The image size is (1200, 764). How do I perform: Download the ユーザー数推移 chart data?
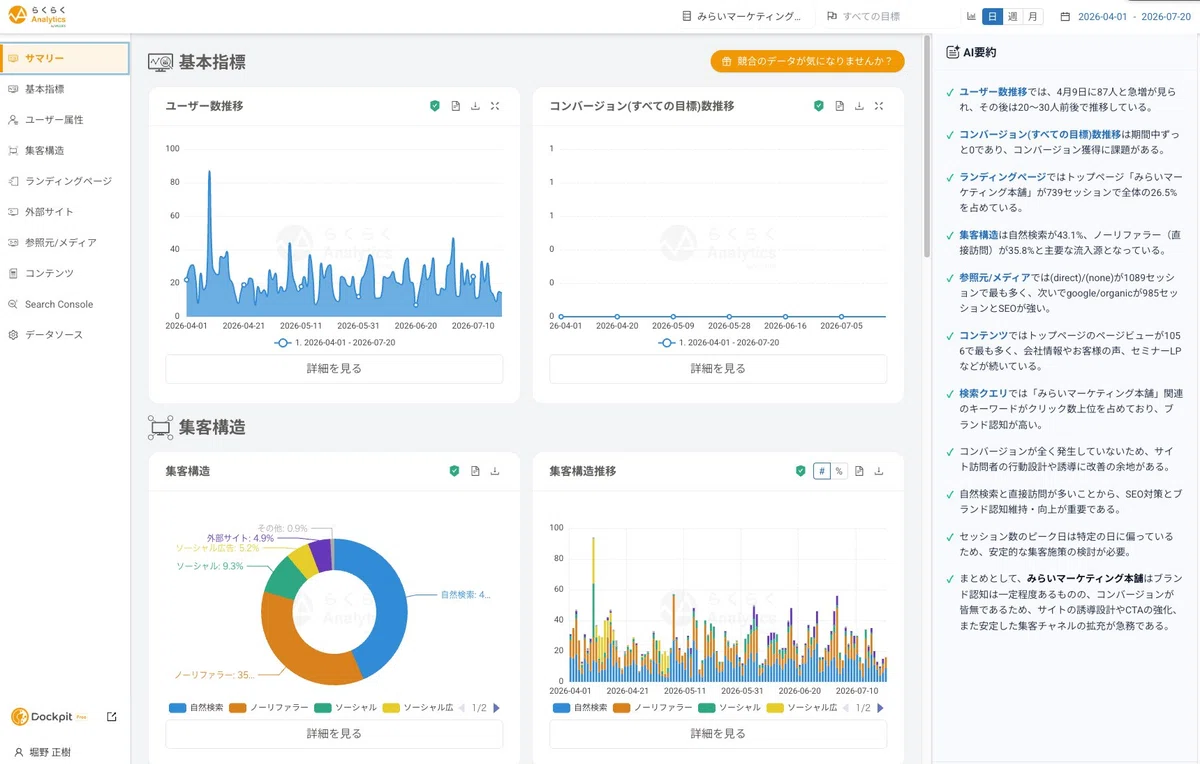(475, 106)
